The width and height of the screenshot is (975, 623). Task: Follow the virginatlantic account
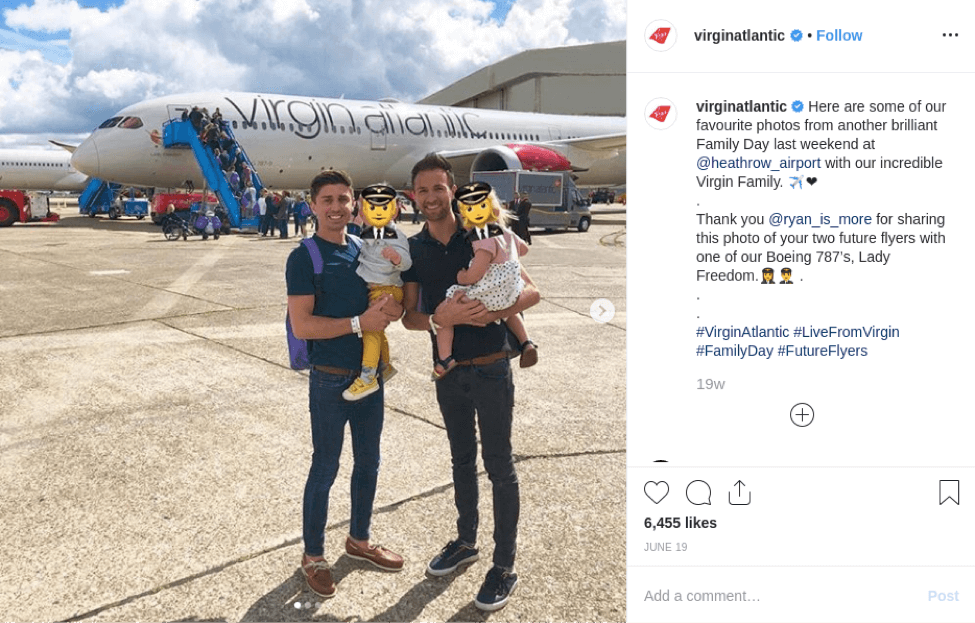coord(839,35)
